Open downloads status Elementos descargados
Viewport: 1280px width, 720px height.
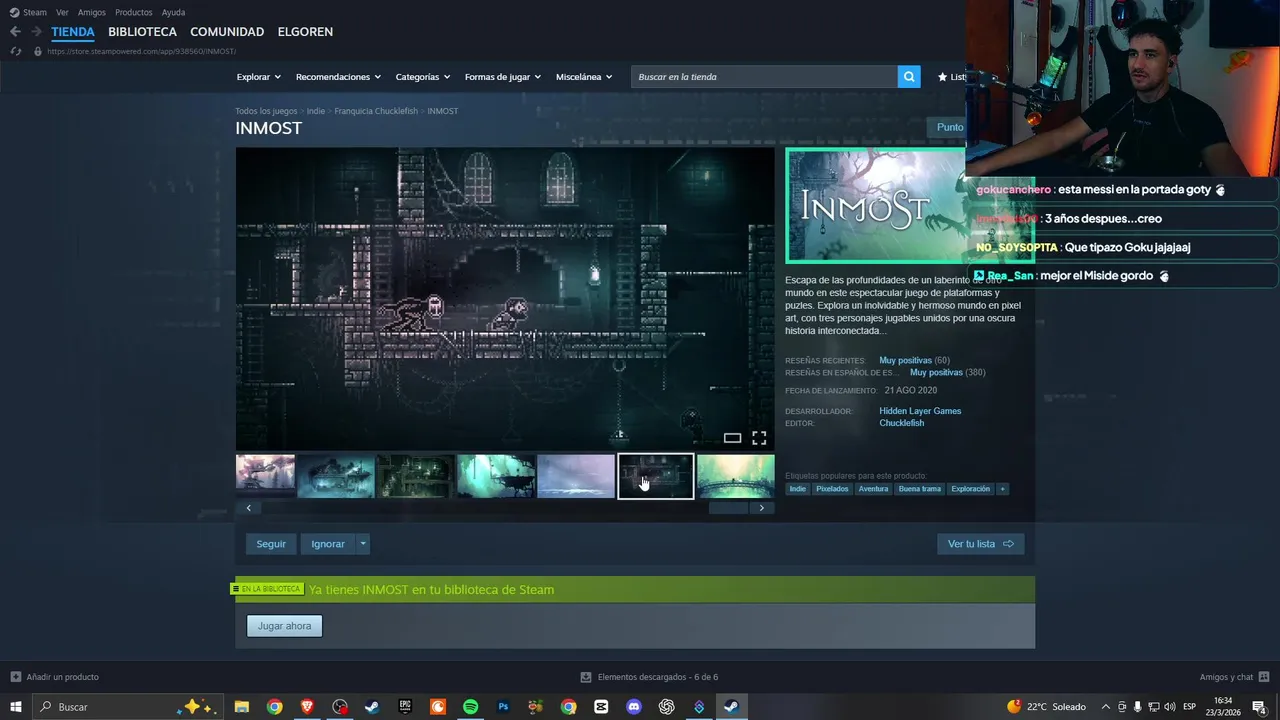(649, 677)
